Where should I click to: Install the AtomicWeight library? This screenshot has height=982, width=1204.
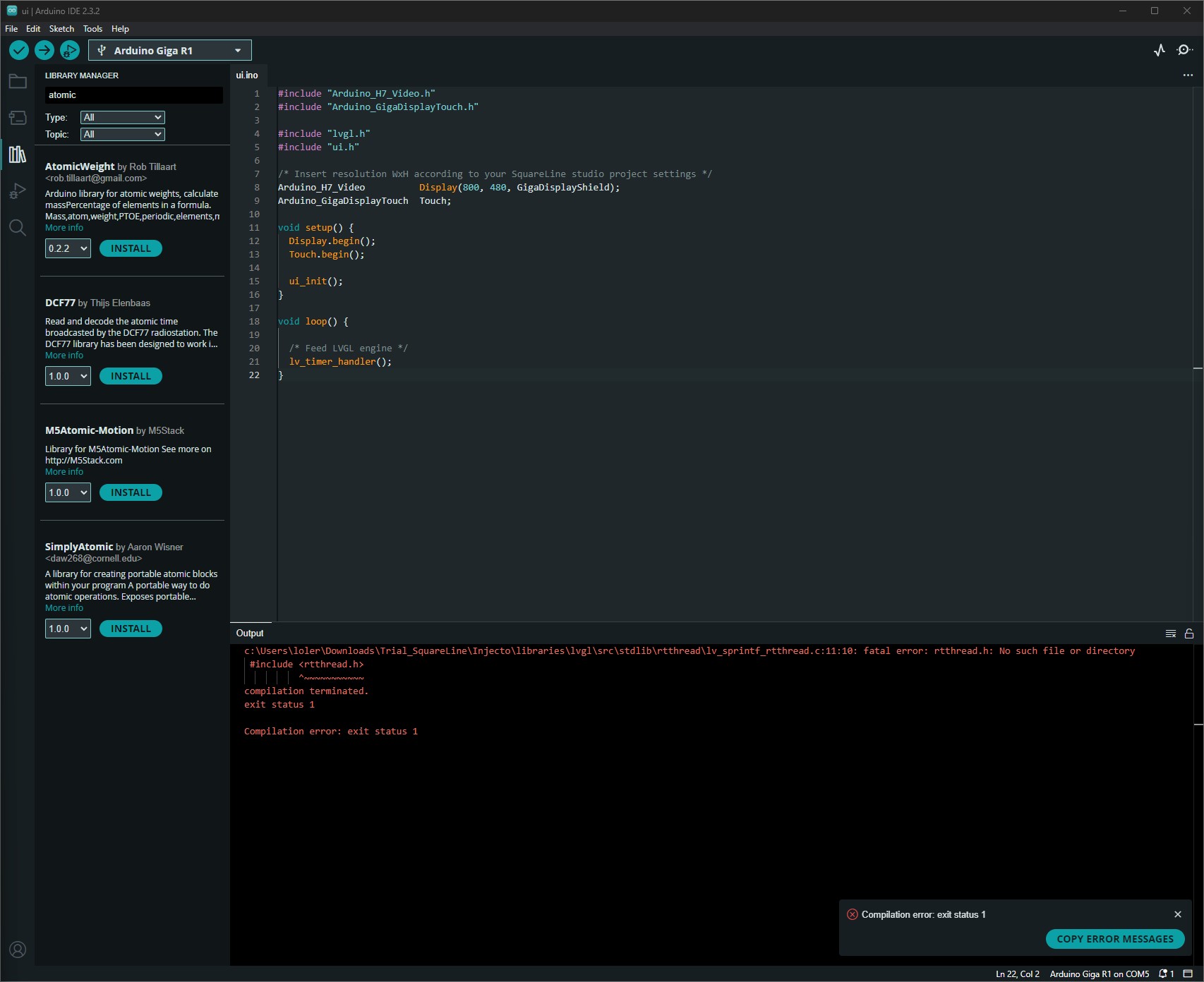[x=131, y=248]
